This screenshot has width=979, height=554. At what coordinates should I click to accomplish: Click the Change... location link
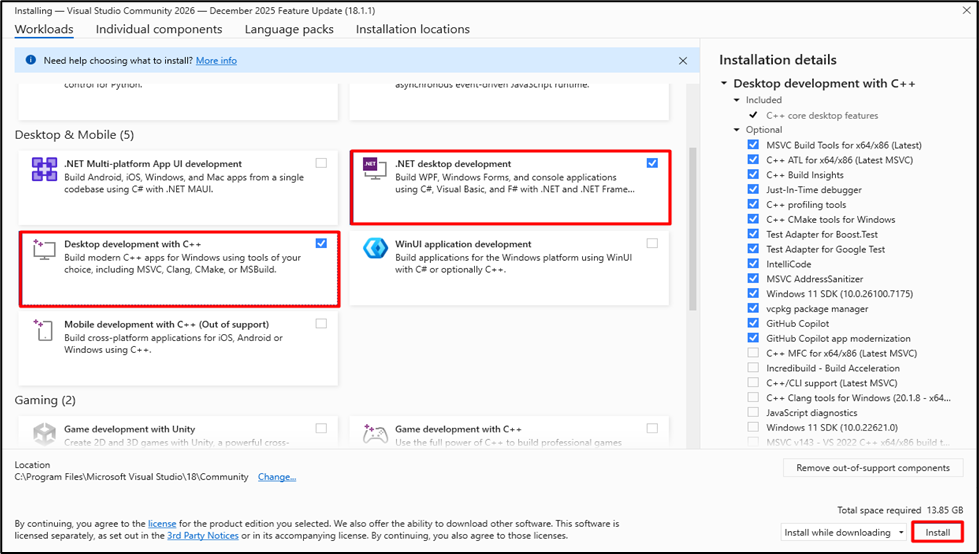click(277, 477)
